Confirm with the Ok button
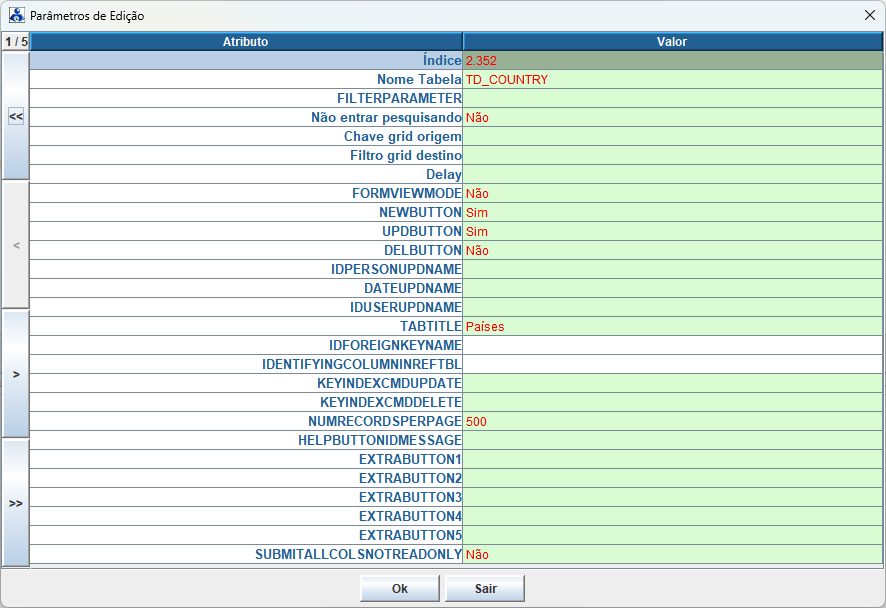886x608 pixels. pos(399,588)
